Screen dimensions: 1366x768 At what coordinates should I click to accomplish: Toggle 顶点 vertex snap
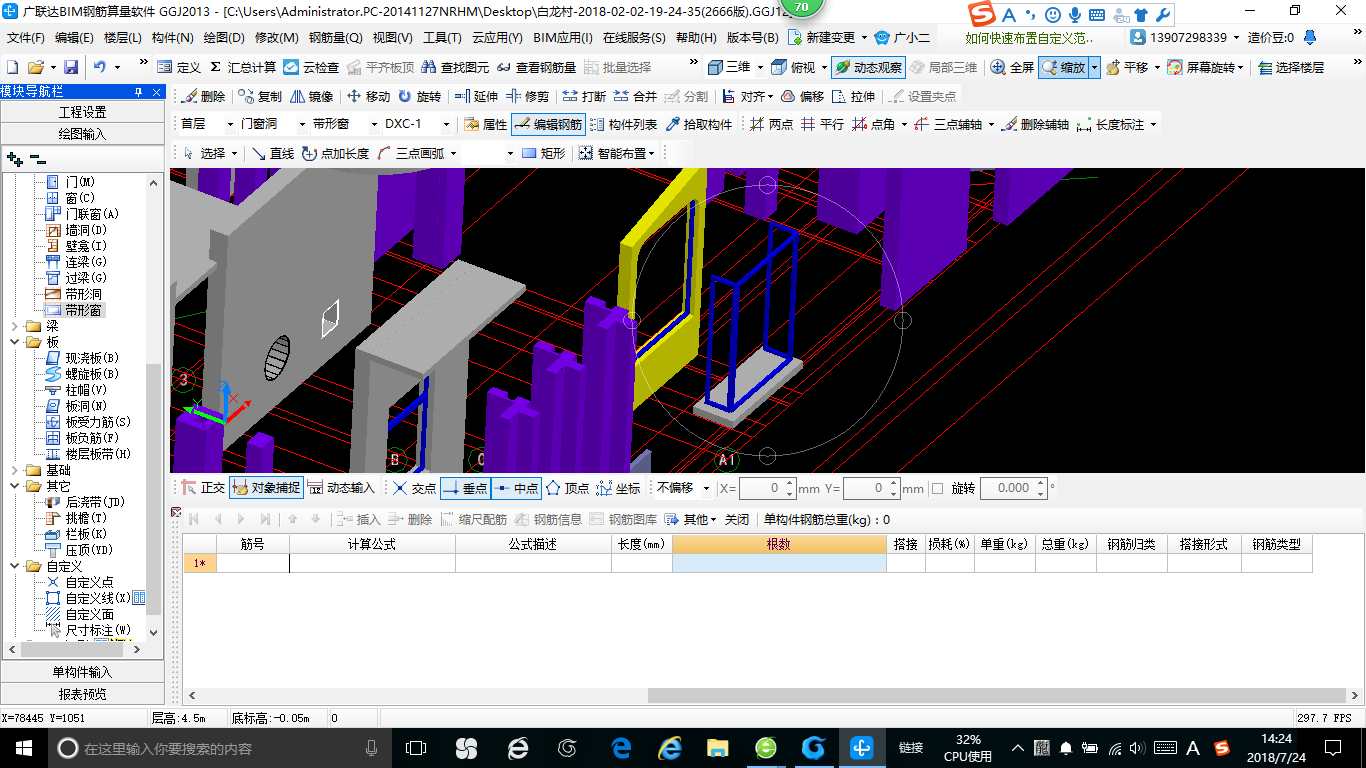click(x=567, y=488)
